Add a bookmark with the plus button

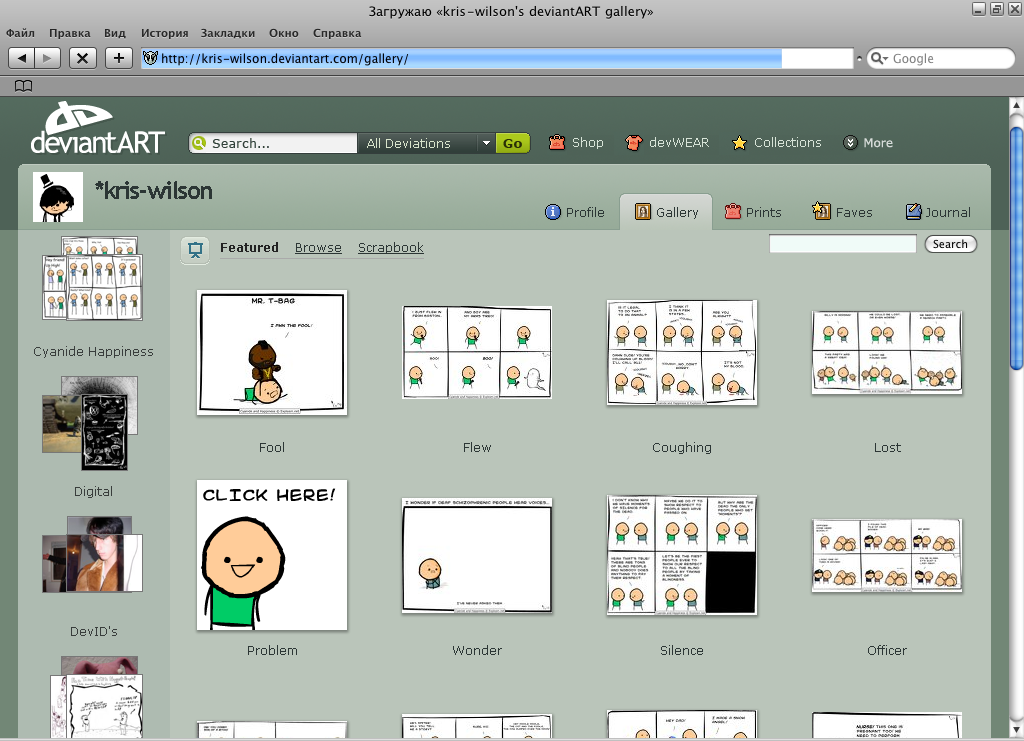[118, 58]
